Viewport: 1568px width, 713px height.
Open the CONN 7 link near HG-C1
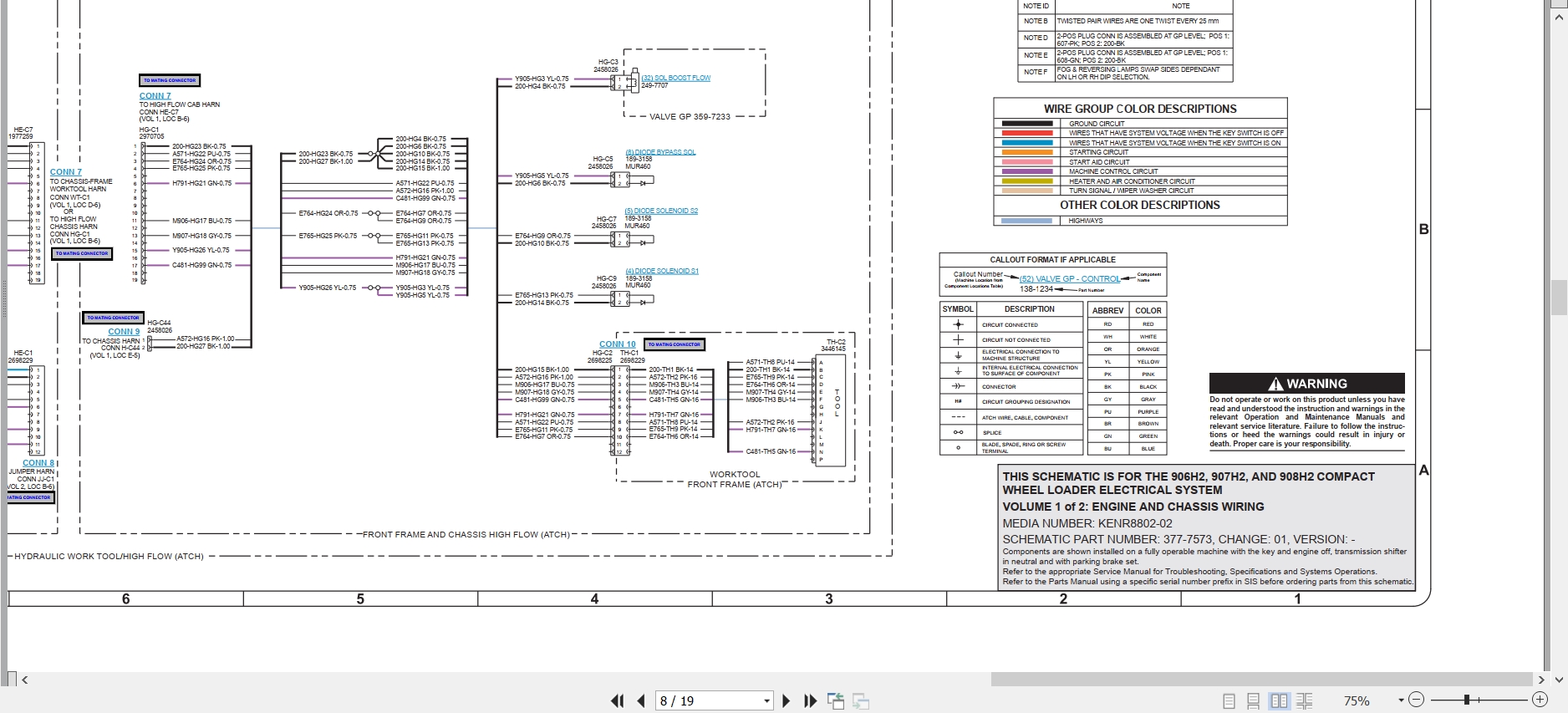pos(155,96)
